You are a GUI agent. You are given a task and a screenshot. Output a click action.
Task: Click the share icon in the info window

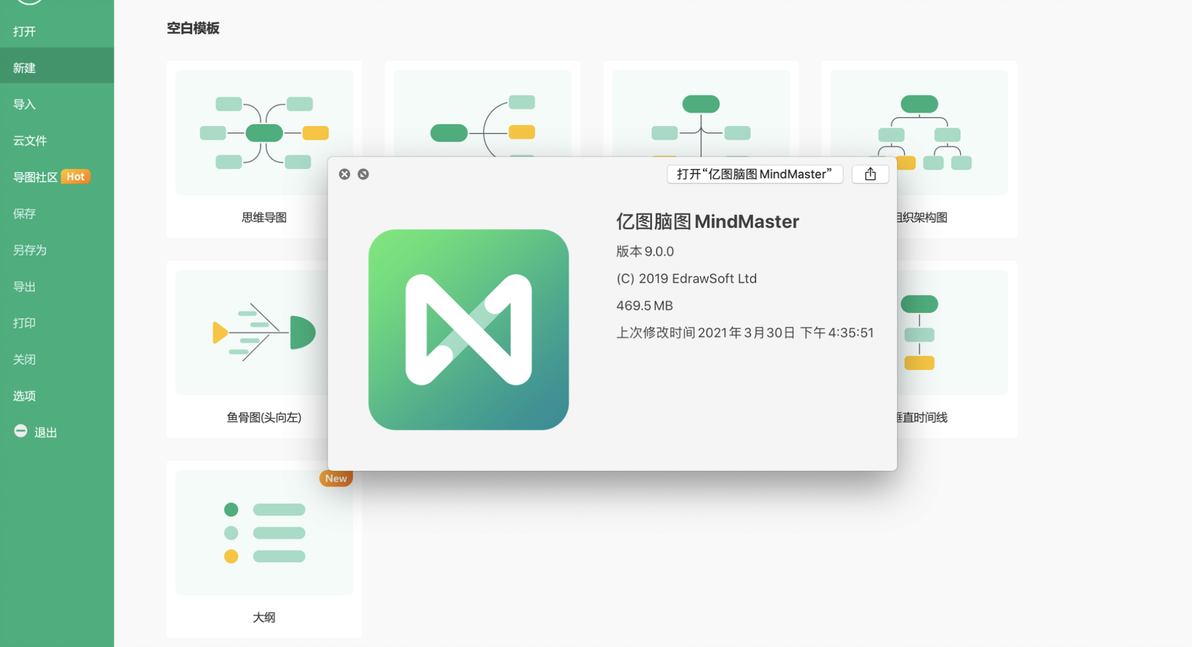coord(870,174)
